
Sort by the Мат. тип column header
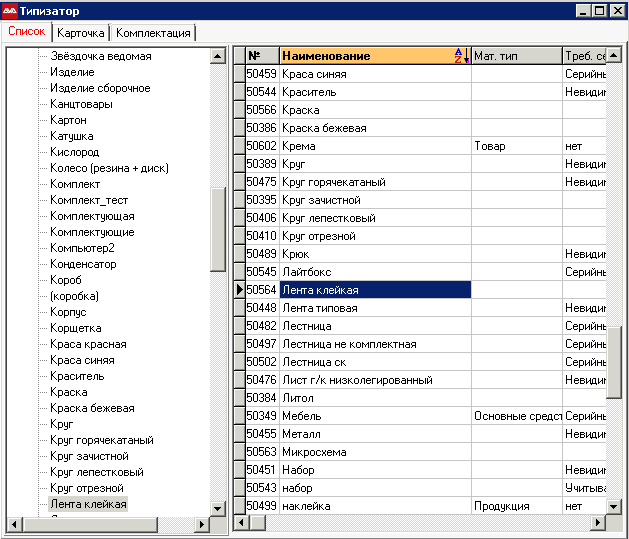tap(517, 56)
